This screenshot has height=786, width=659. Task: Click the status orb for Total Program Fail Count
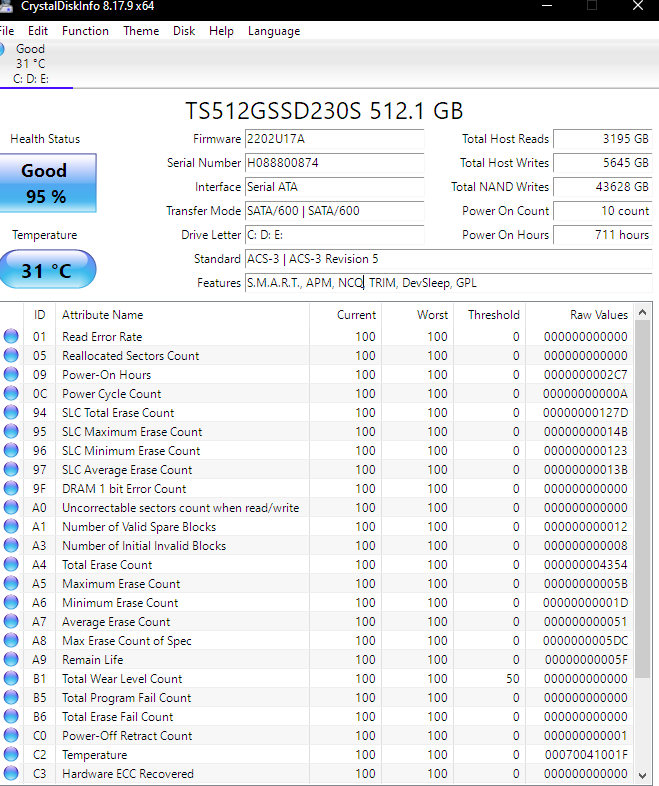11,698
